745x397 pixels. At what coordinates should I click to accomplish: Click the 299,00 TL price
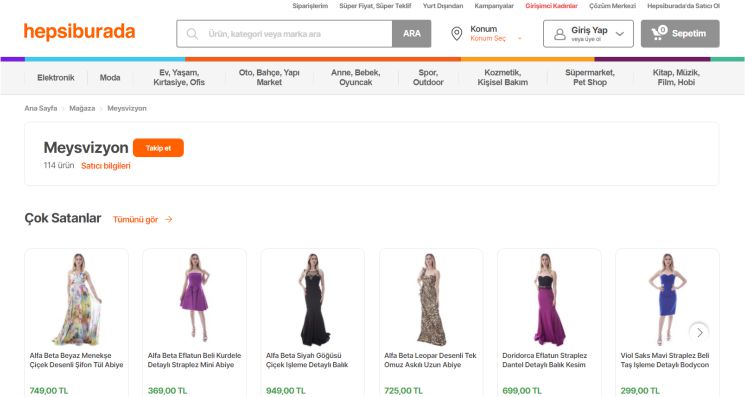tap(640, 390)
